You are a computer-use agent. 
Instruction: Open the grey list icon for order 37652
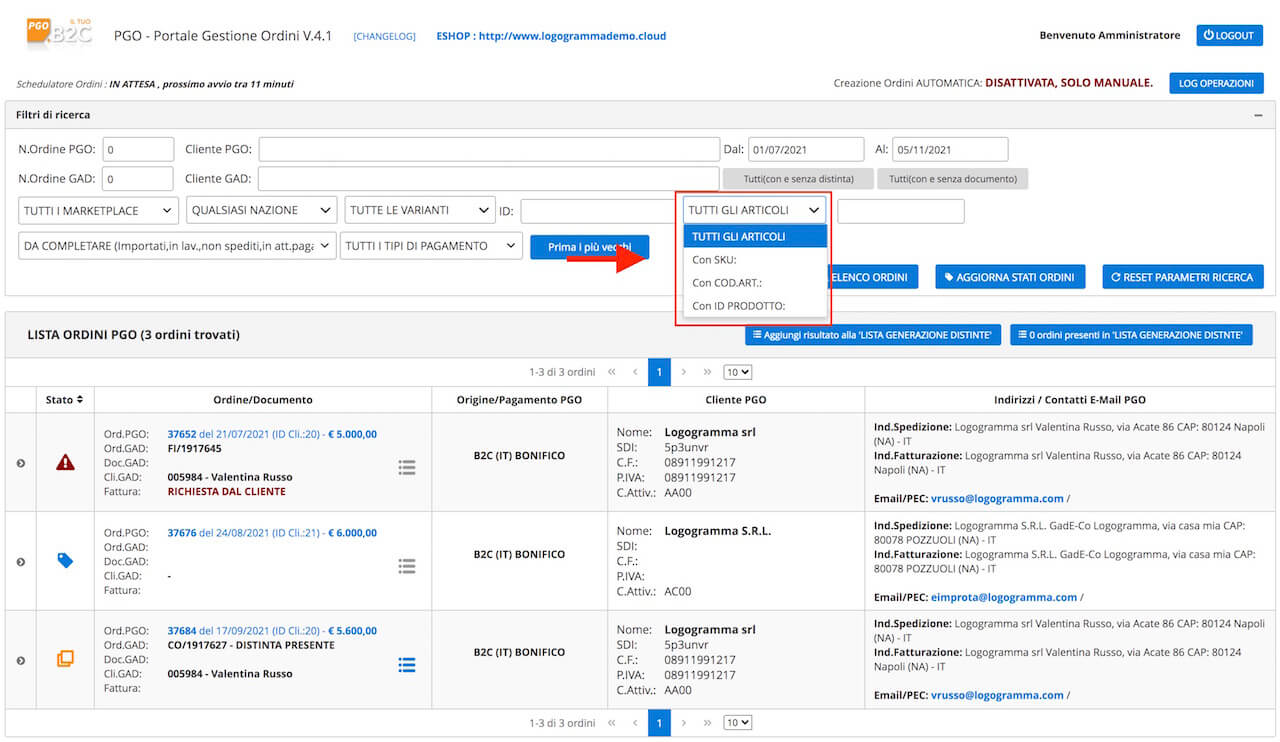[407, 467]
